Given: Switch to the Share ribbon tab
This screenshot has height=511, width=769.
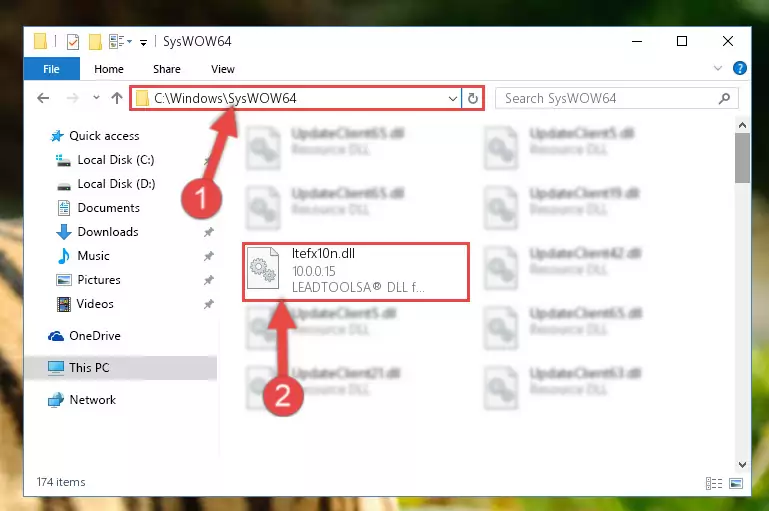Looking at the screenshot, I should (x=167, y=69).
